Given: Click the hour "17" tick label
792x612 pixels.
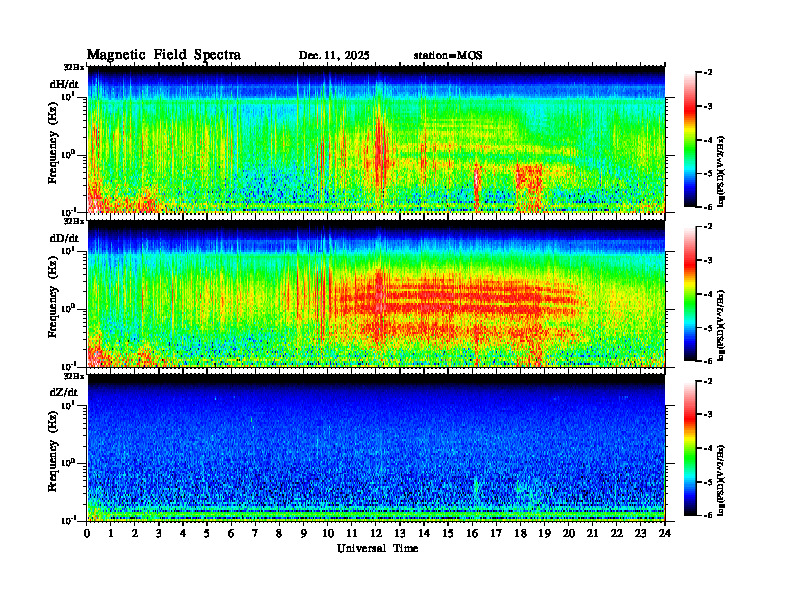Looking at the screenshot, I should click(x=496, y=534).
